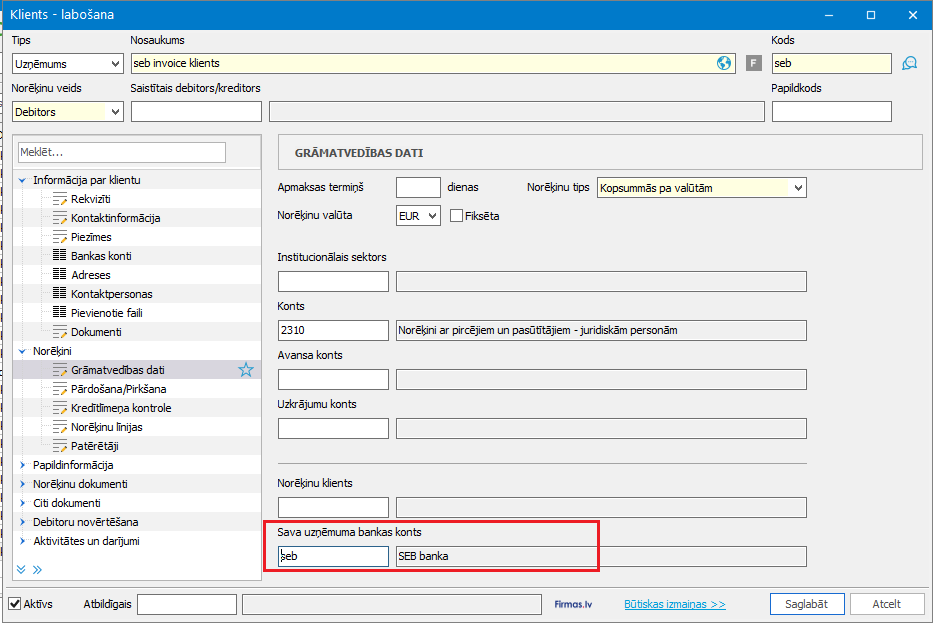Click Avansa konts code field
Image resolution: width=933 pixels, height=625 pixels.
(333, 379)
